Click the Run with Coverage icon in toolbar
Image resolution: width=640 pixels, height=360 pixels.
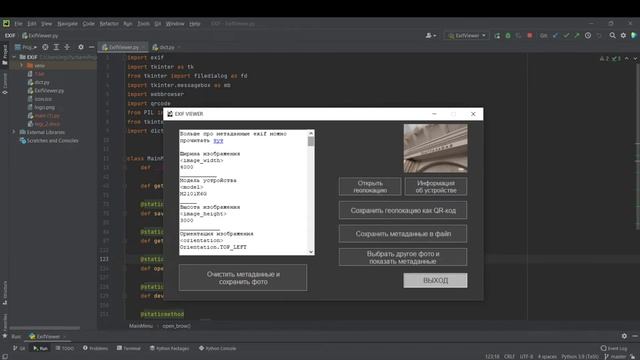point(518,36)
